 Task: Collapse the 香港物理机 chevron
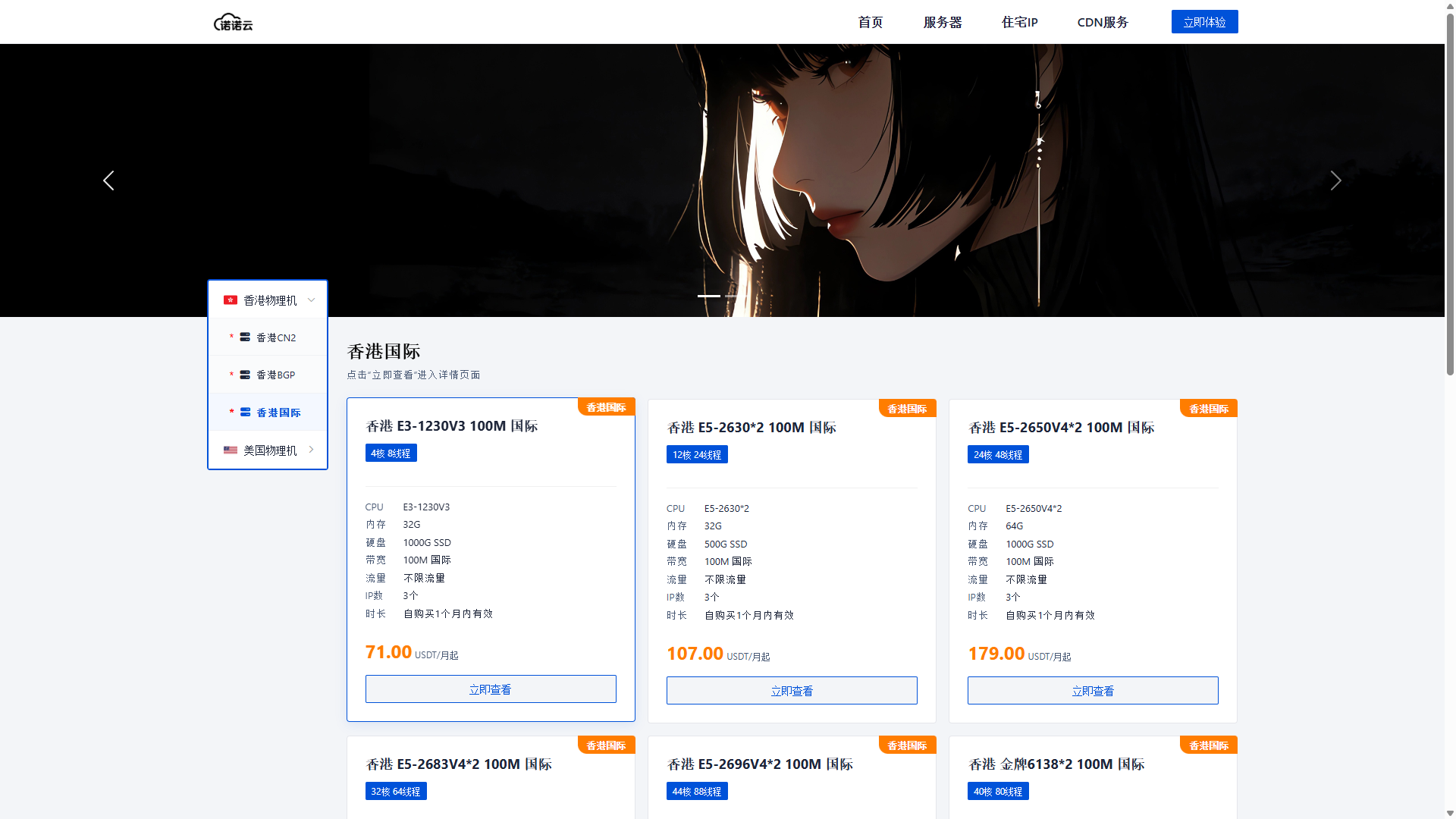click(x=311, y=300)
